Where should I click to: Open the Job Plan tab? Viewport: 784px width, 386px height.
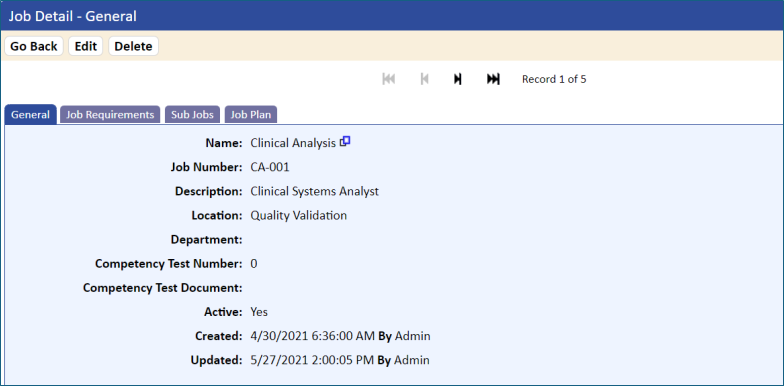coord(251,114)
